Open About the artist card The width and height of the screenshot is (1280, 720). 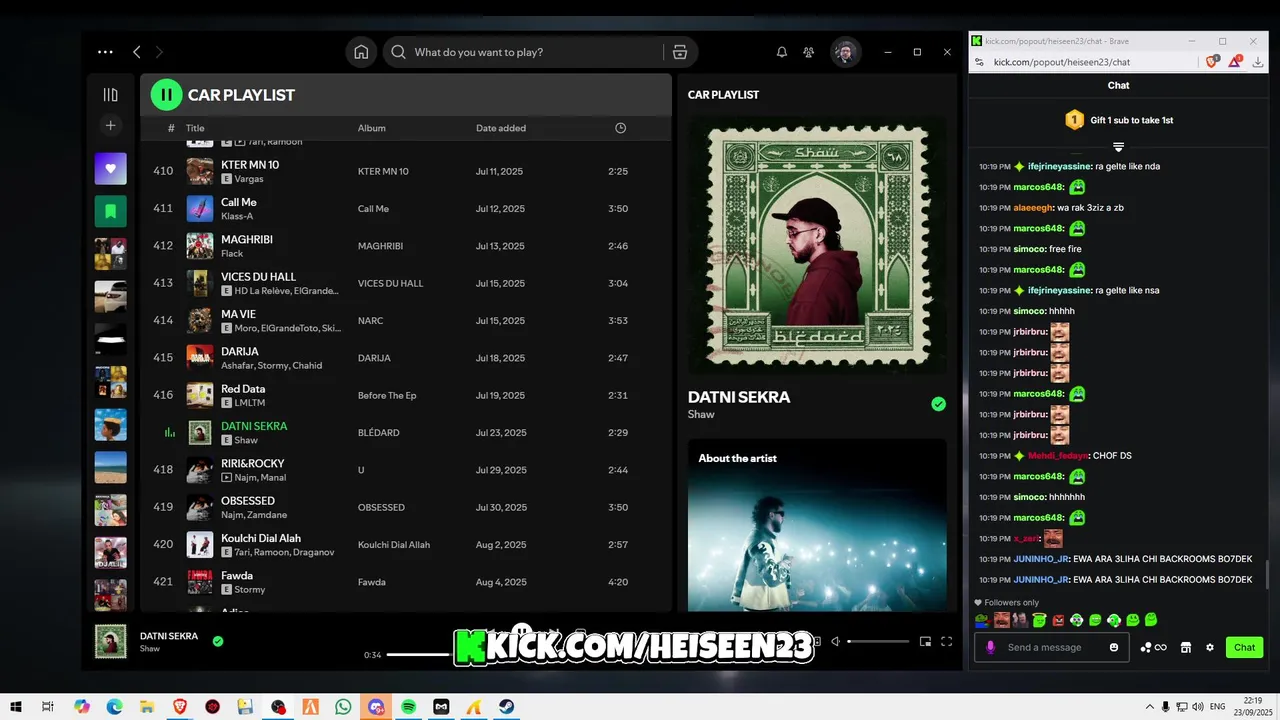click(817, 525)
